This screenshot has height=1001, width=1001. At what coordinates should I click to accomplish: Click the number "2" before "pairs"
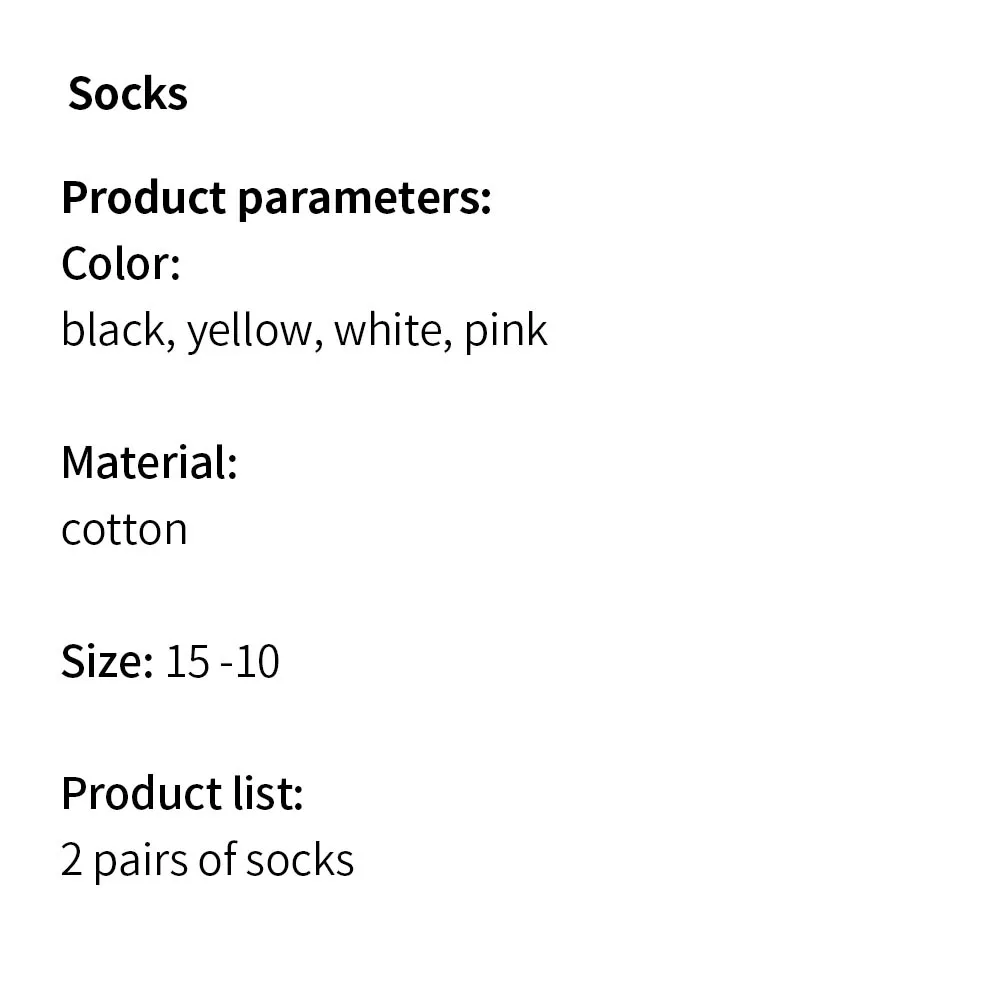[x=71, y=860]
